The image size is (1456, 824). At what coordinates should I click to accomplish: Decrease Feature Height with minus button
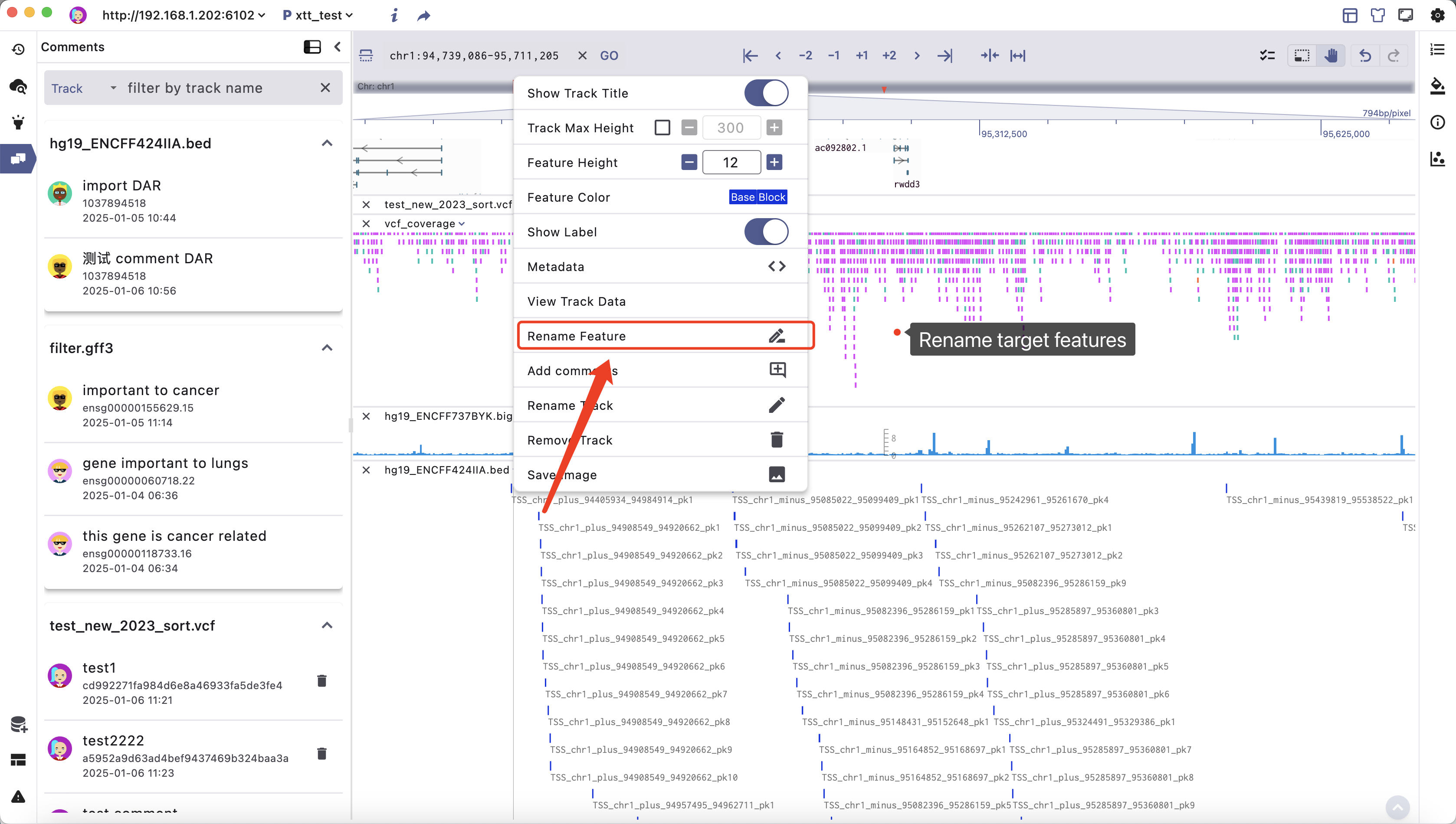click(689, 163)
